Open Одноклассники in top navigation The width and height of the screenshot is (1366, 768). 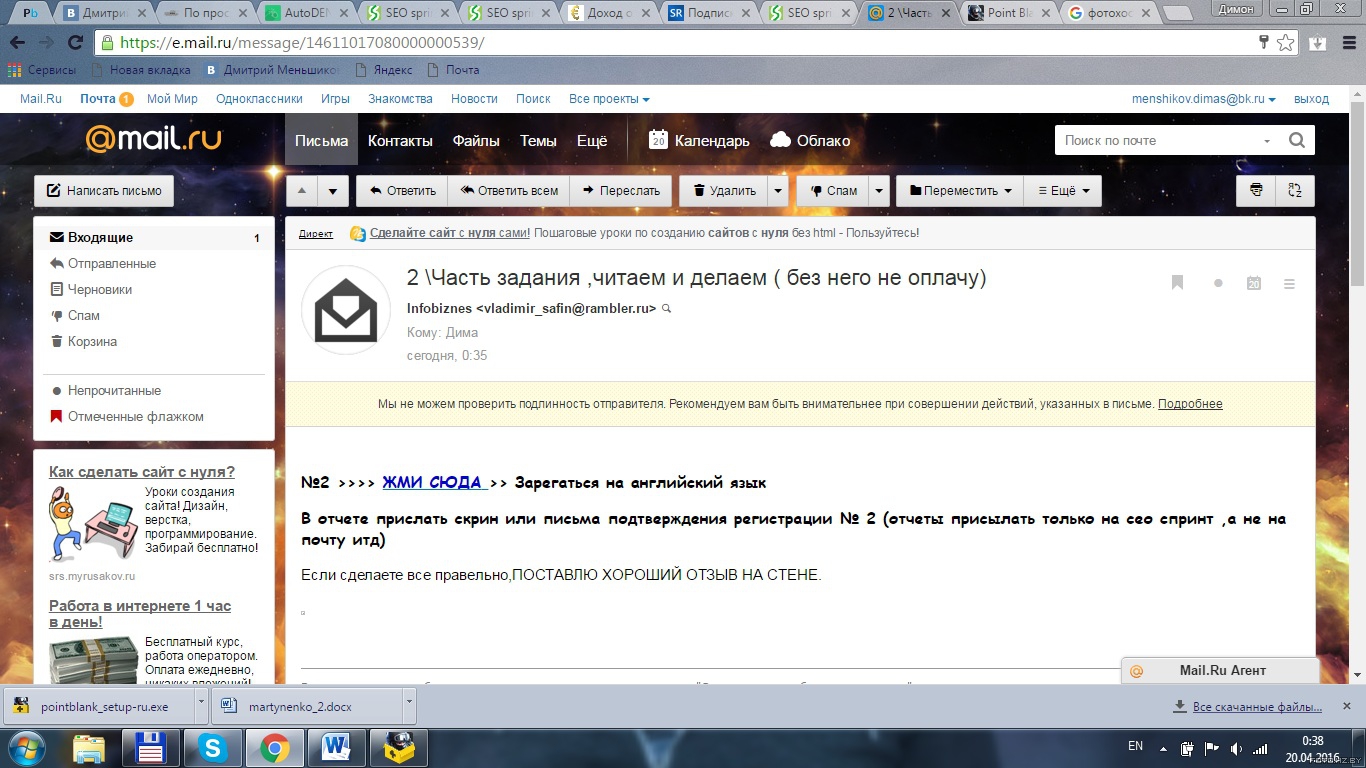[x=259, y=99]
